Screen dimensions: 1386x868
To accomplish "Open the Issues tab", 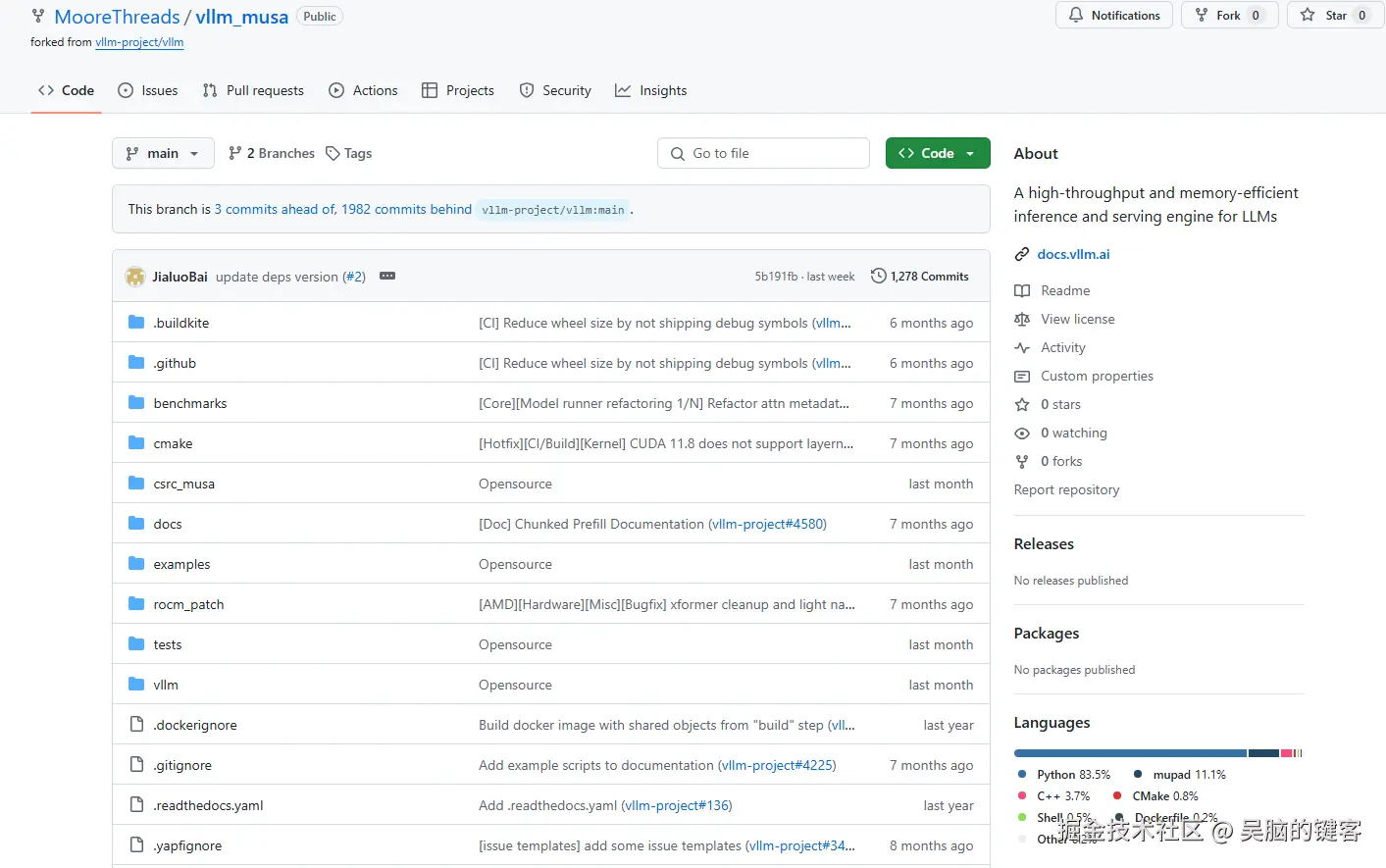I will click(148, 90).
